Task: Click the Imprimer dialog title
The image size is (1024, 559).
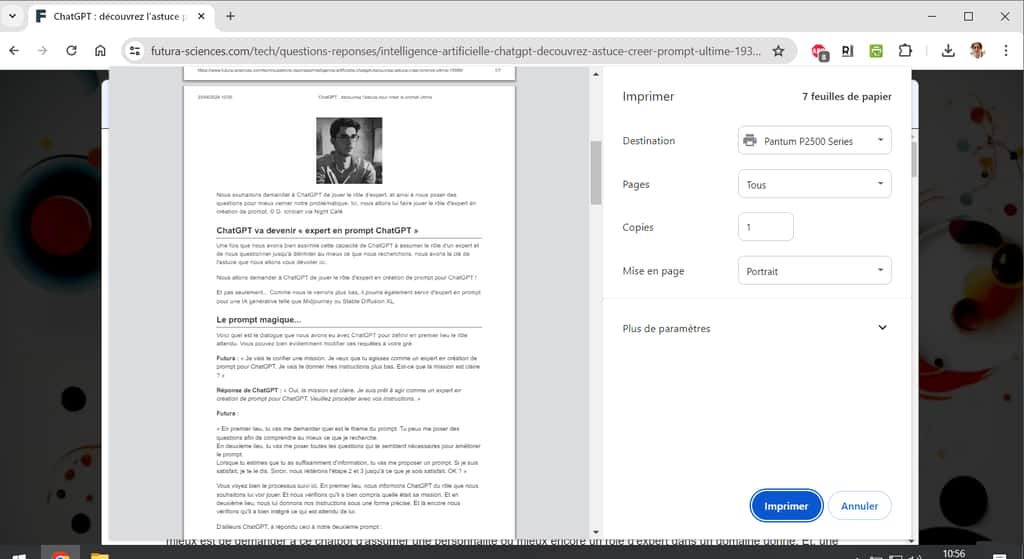Action: [x=648, y=97]
